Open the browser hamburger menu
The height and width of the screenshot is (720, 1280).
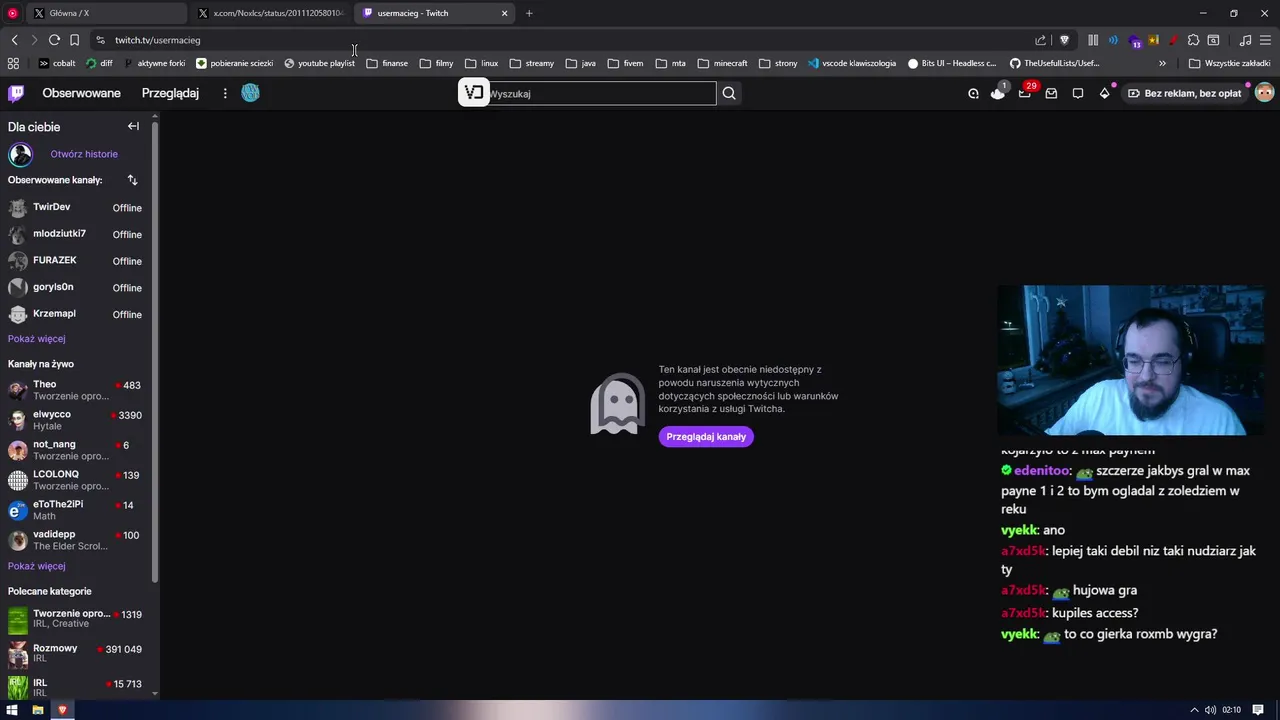pyautogui.click(x=1266, y=40)
